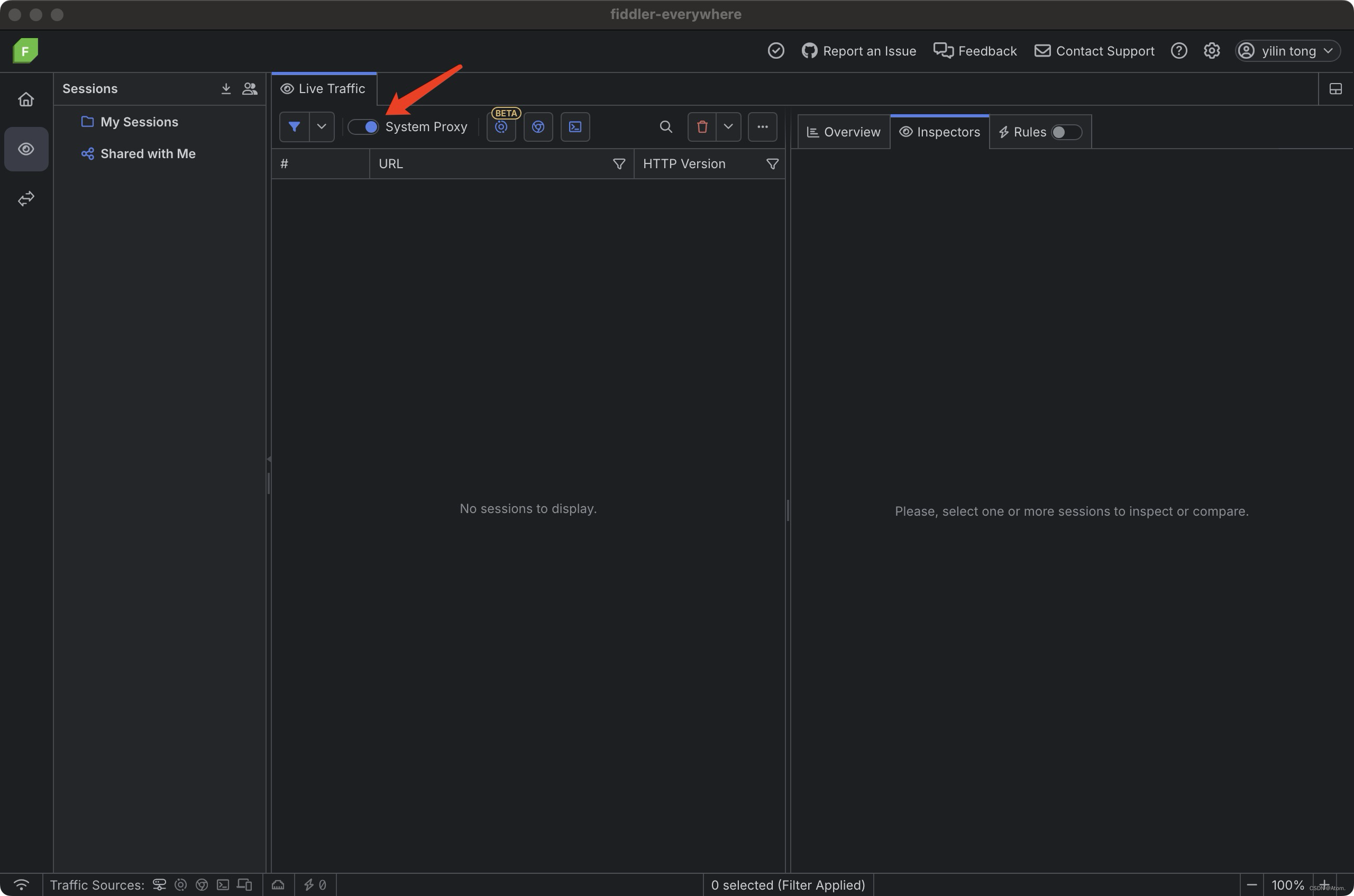Open the yilin tong account dropdown
The width and height of the screenshot is (1354, 896).
click(x=1288, y=51)
